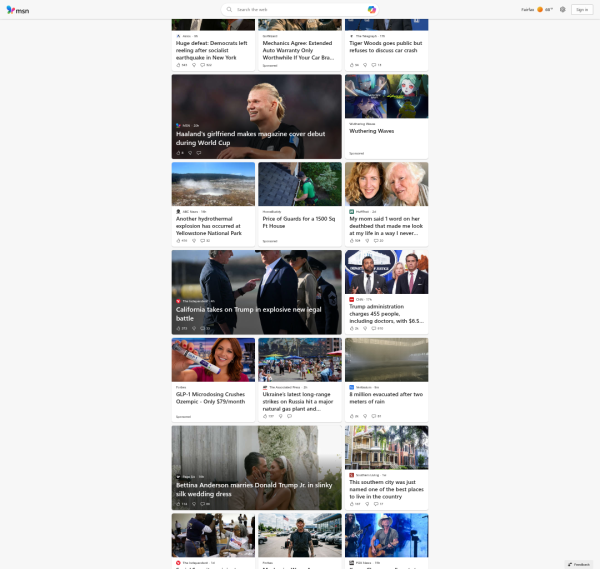Open the wedding kiss photo card
The width and height of the screenshot is (600, 569).
256,468
